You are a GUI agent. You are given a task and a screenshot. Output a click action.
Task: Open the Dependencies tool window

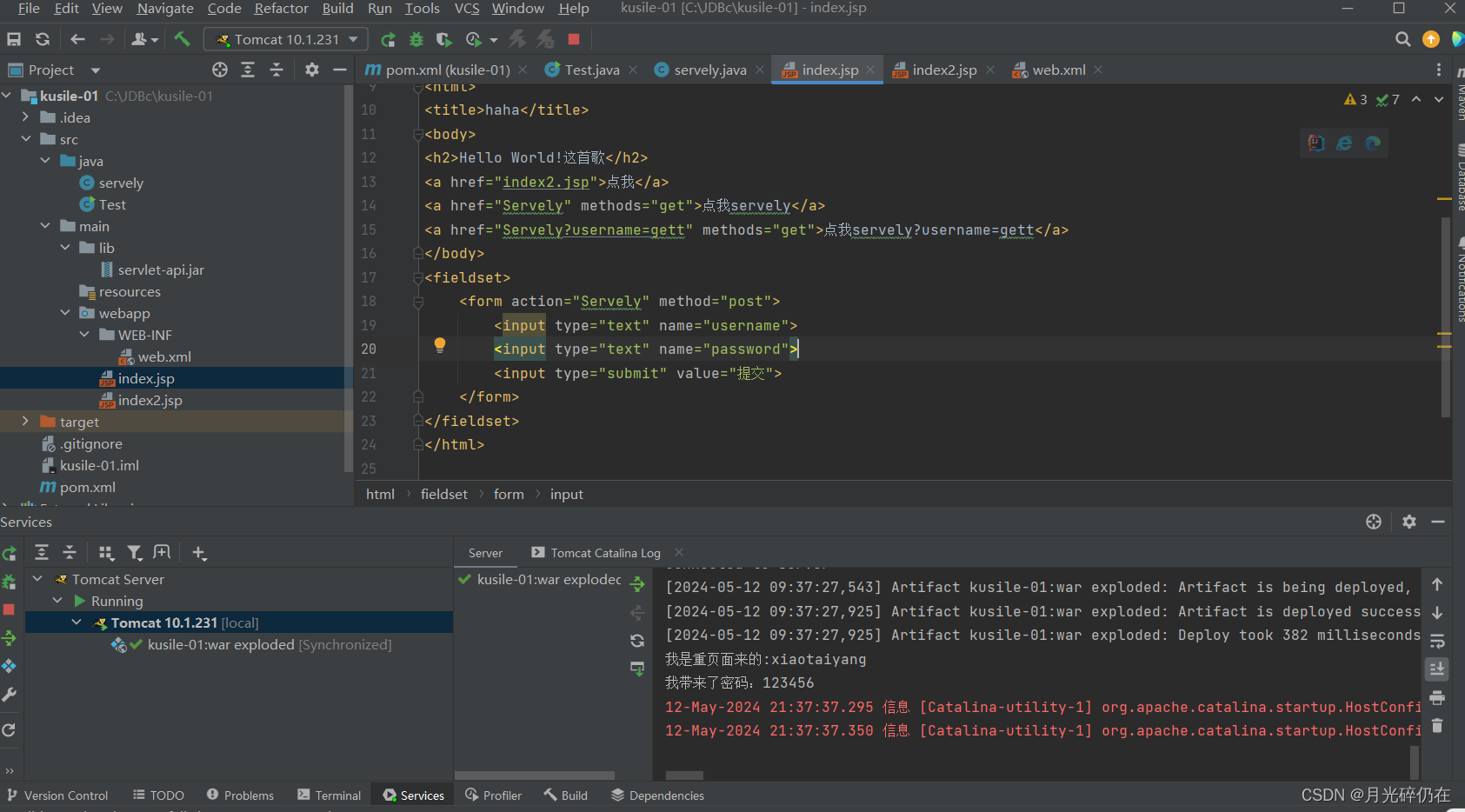tap(657, 795)
